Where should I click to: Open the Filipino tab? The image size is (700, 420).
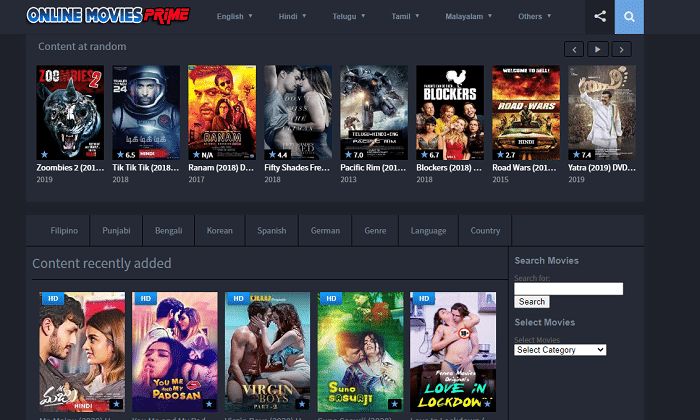point(64,231)
